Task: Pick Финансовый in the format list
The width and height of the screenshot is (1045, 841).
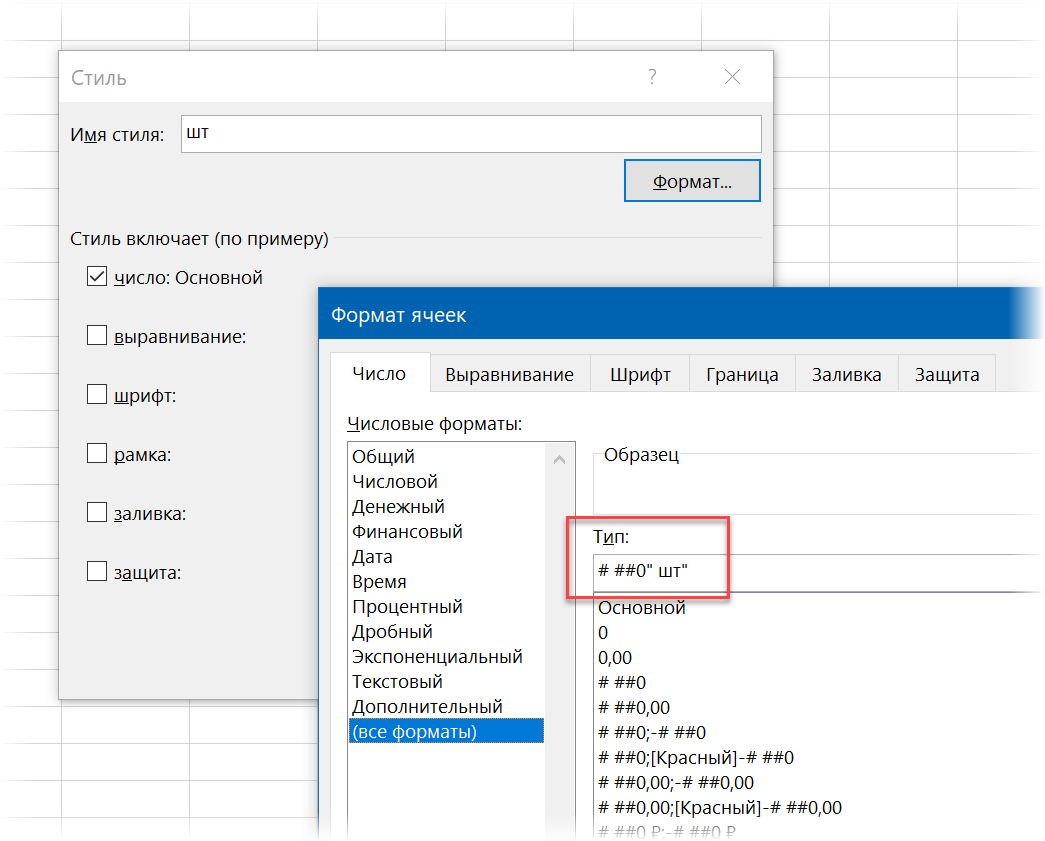Action: (x=446, y=532)
